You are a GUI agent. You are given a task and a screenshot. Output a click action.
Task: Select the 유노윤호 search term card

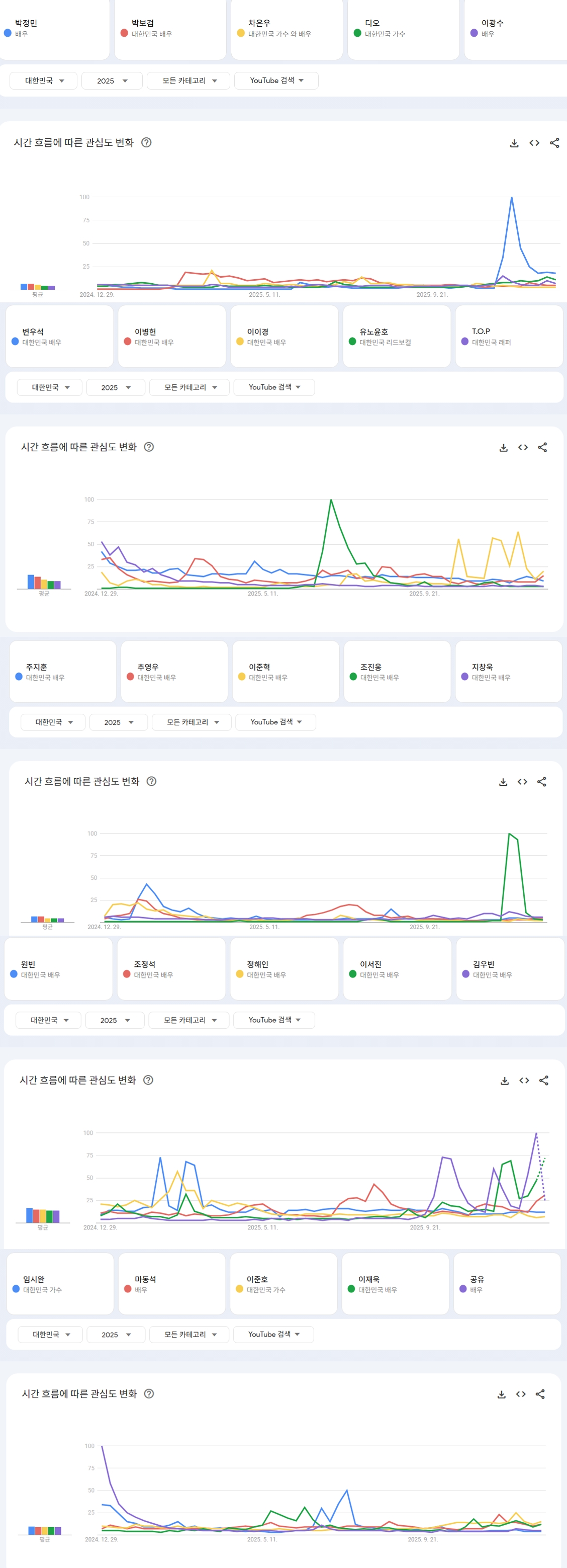[x=396, y=337]
